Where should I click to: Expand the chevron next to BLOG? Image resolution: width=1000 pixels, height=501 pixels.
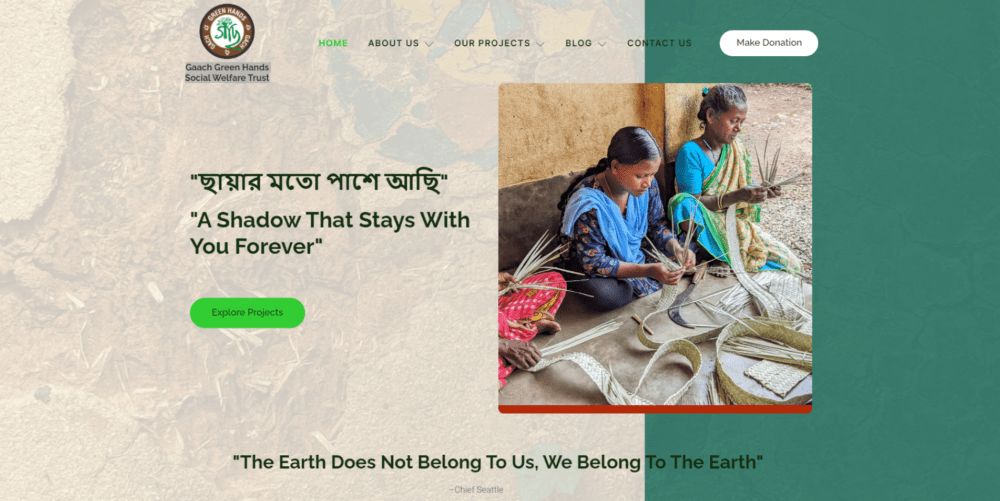coord(601,44)
